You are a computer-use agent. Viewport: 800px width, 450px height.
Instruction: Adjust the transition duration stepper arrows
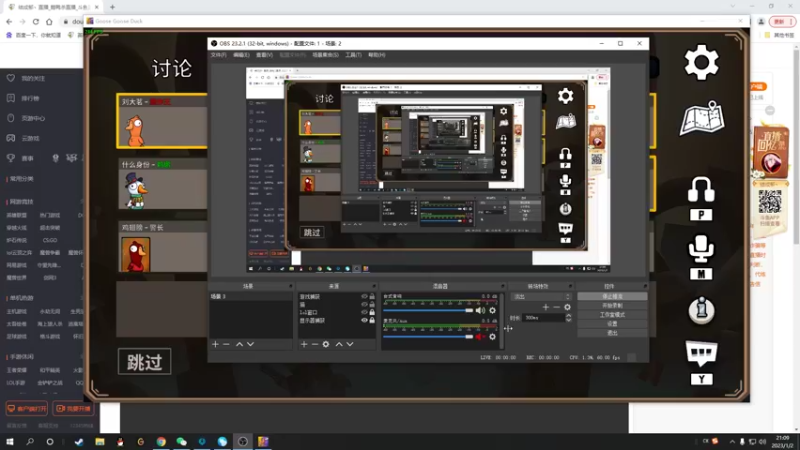[568, 318]
